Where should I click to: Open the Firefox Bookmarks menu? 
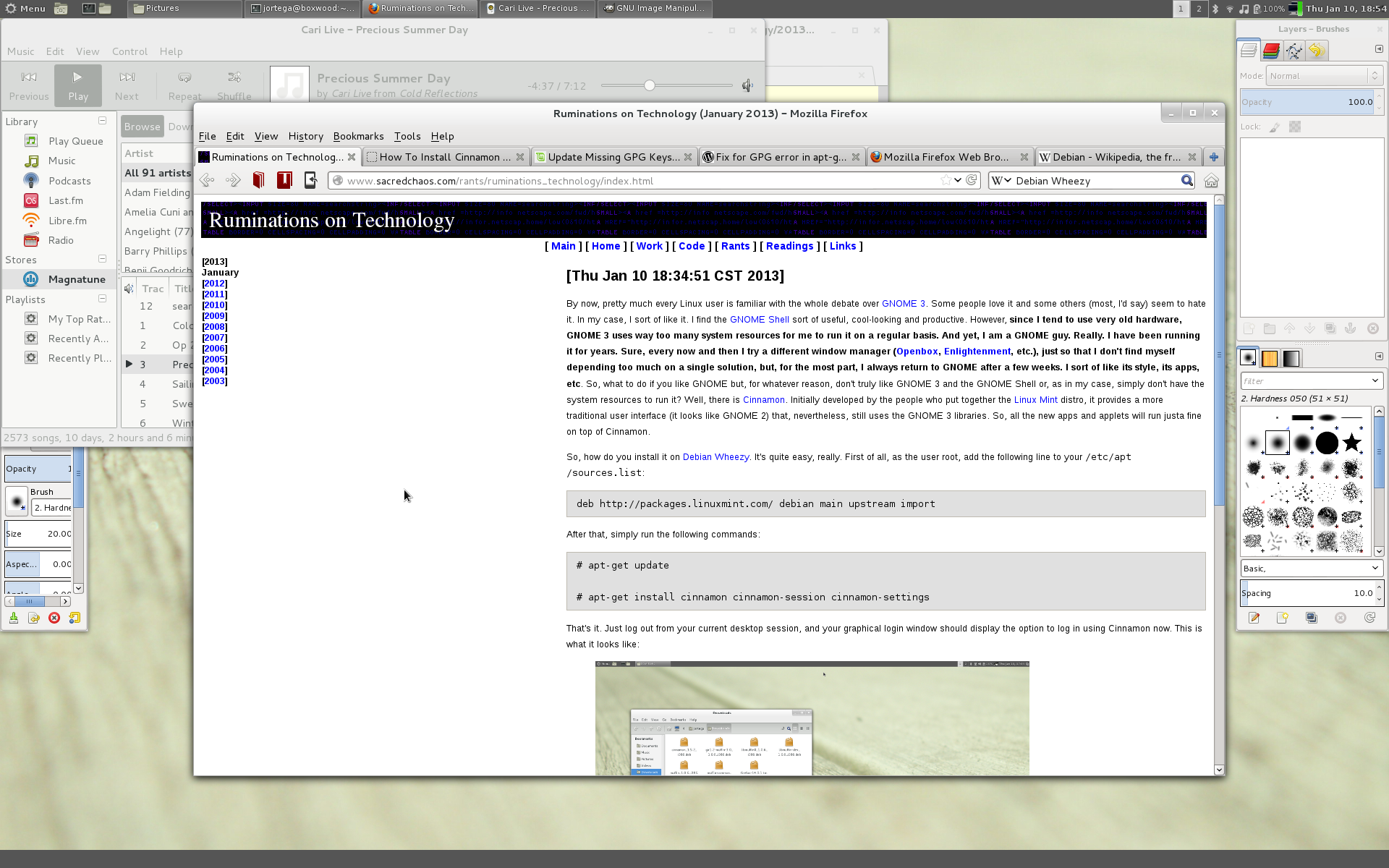click(x=358, y=136)
